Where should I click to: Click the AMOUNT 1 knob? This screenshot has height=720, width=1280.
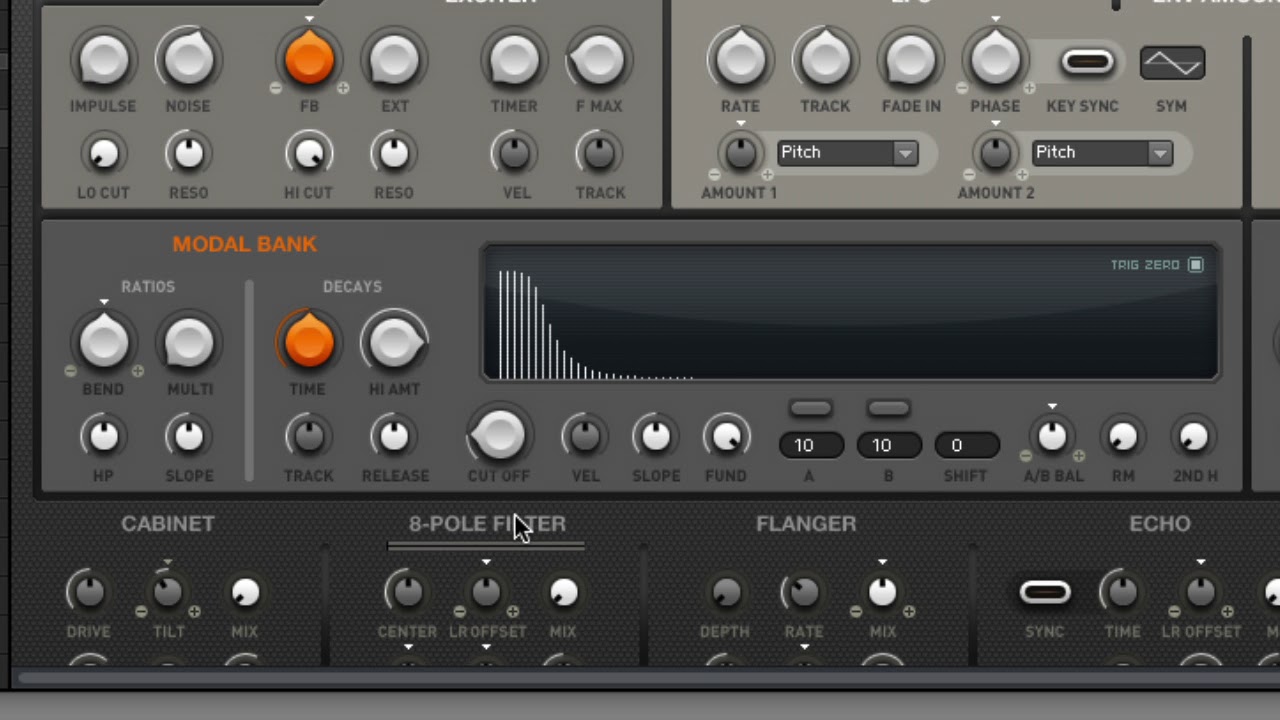741,153
